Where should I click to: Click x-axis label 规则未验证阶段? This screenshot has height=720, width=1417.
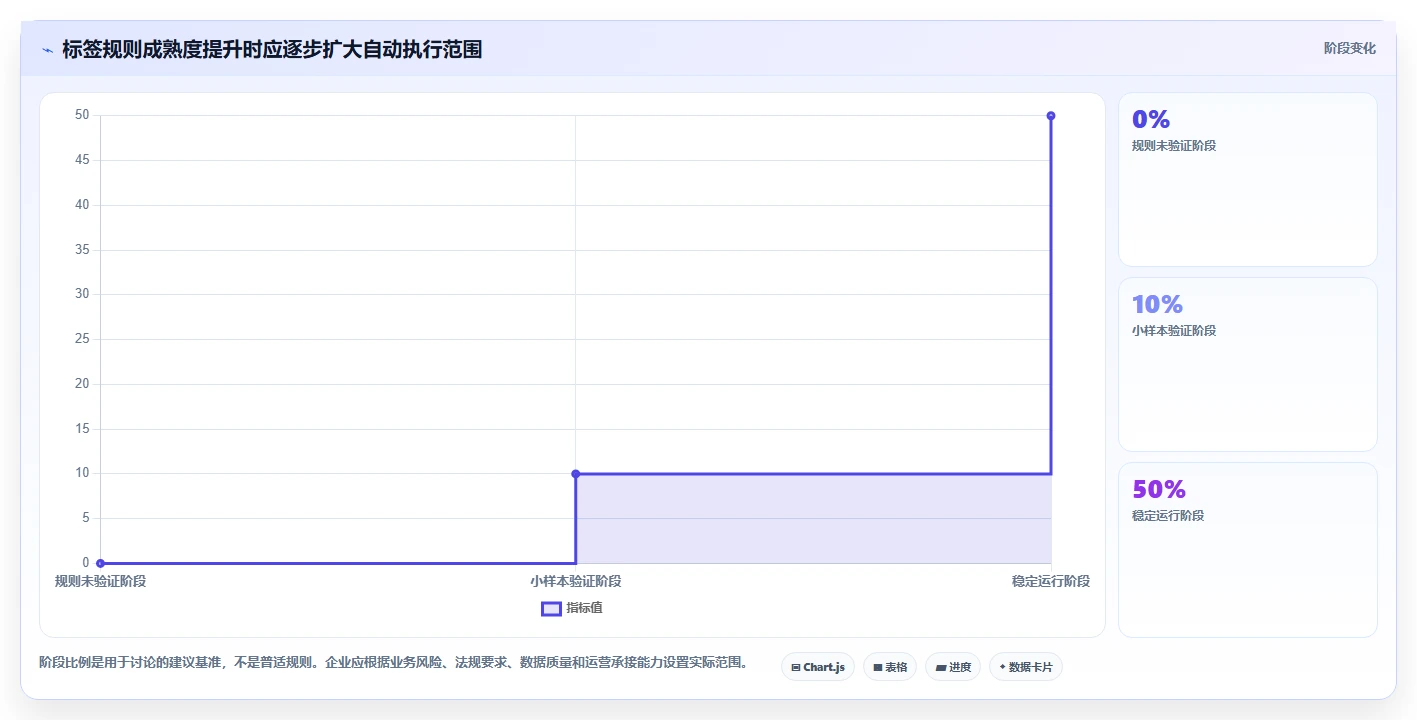pyautogui.click(x=100, y=581)
